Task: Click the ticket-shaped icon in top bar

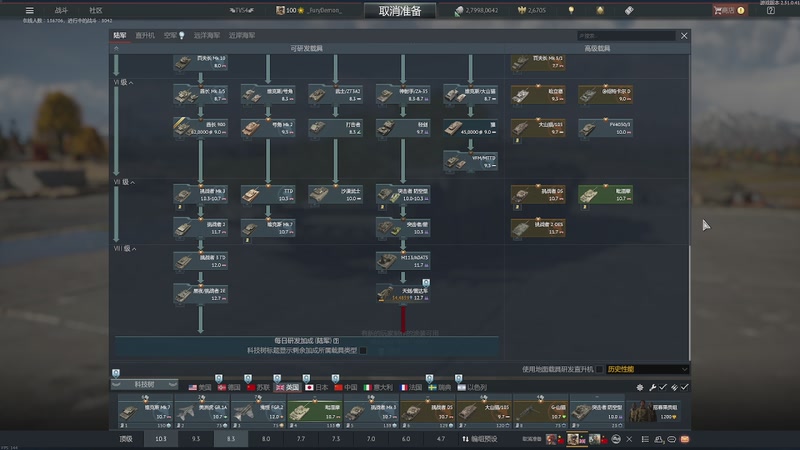Action: [629, 10]
